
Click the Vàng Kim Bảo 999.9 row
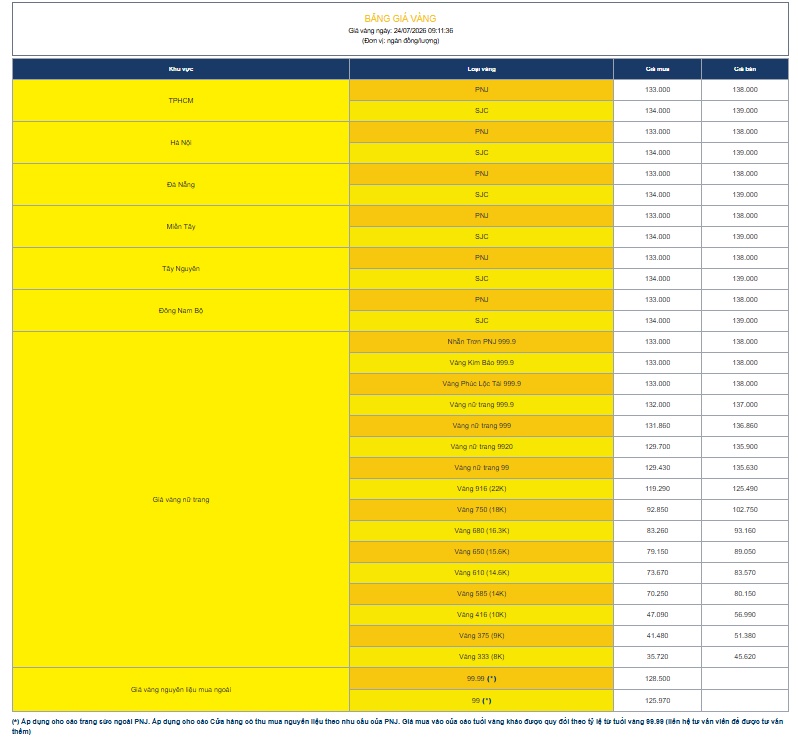[568, 362]
